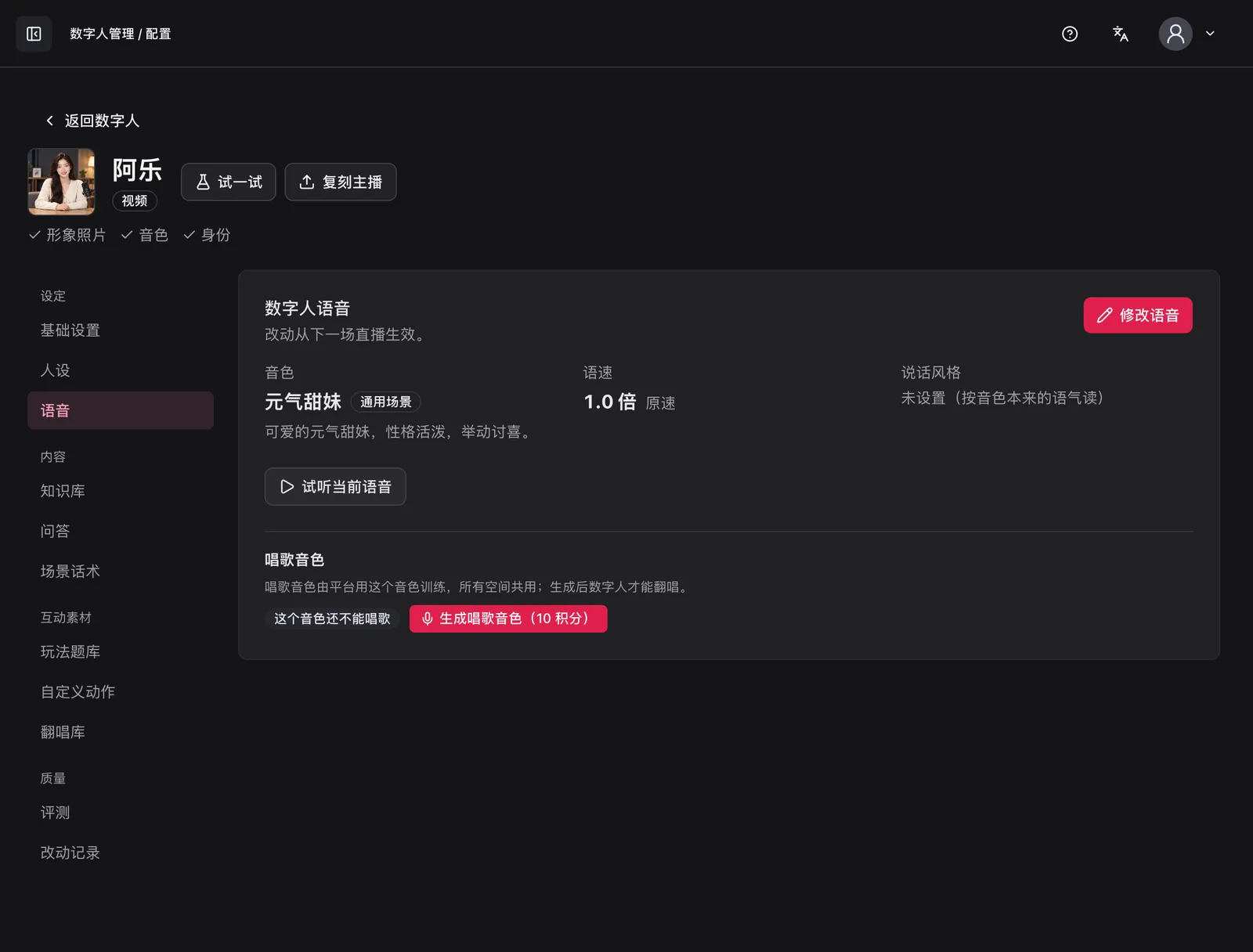The height and width of the screenshot is (952, 1253).
Task: Click the 修改语音 button
Action: (1138, 315)
